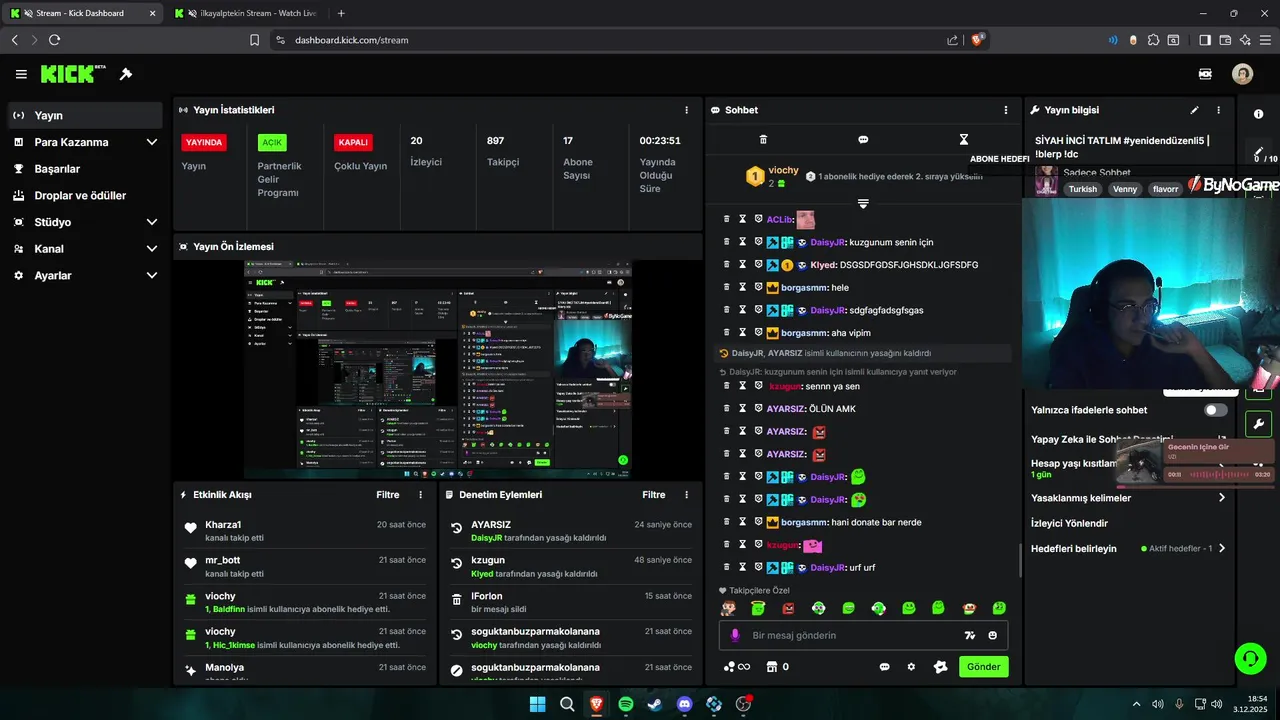Click the shield icon on the 'ÖLÜN AMK' message

point(758,408)
